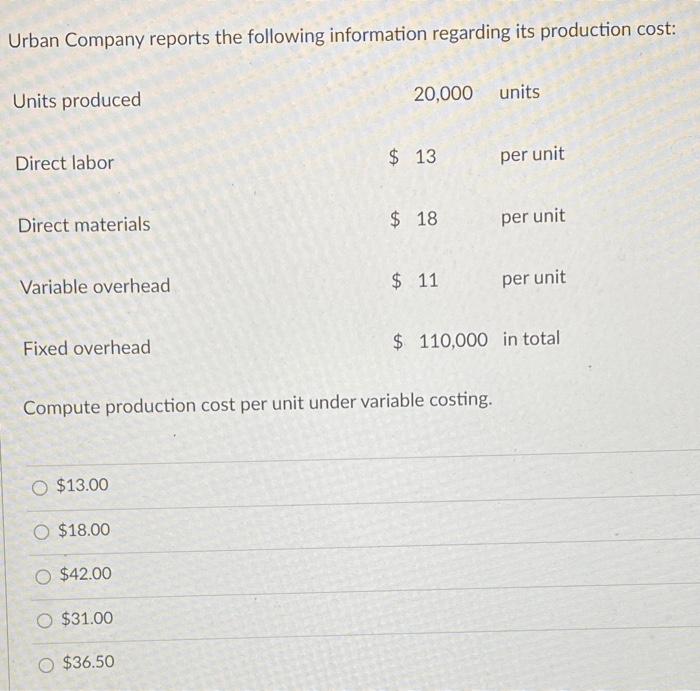The width and height of the screenshot is (700, 691).
Task: Pick the $42.00 radio button
Action: point(43,577)
